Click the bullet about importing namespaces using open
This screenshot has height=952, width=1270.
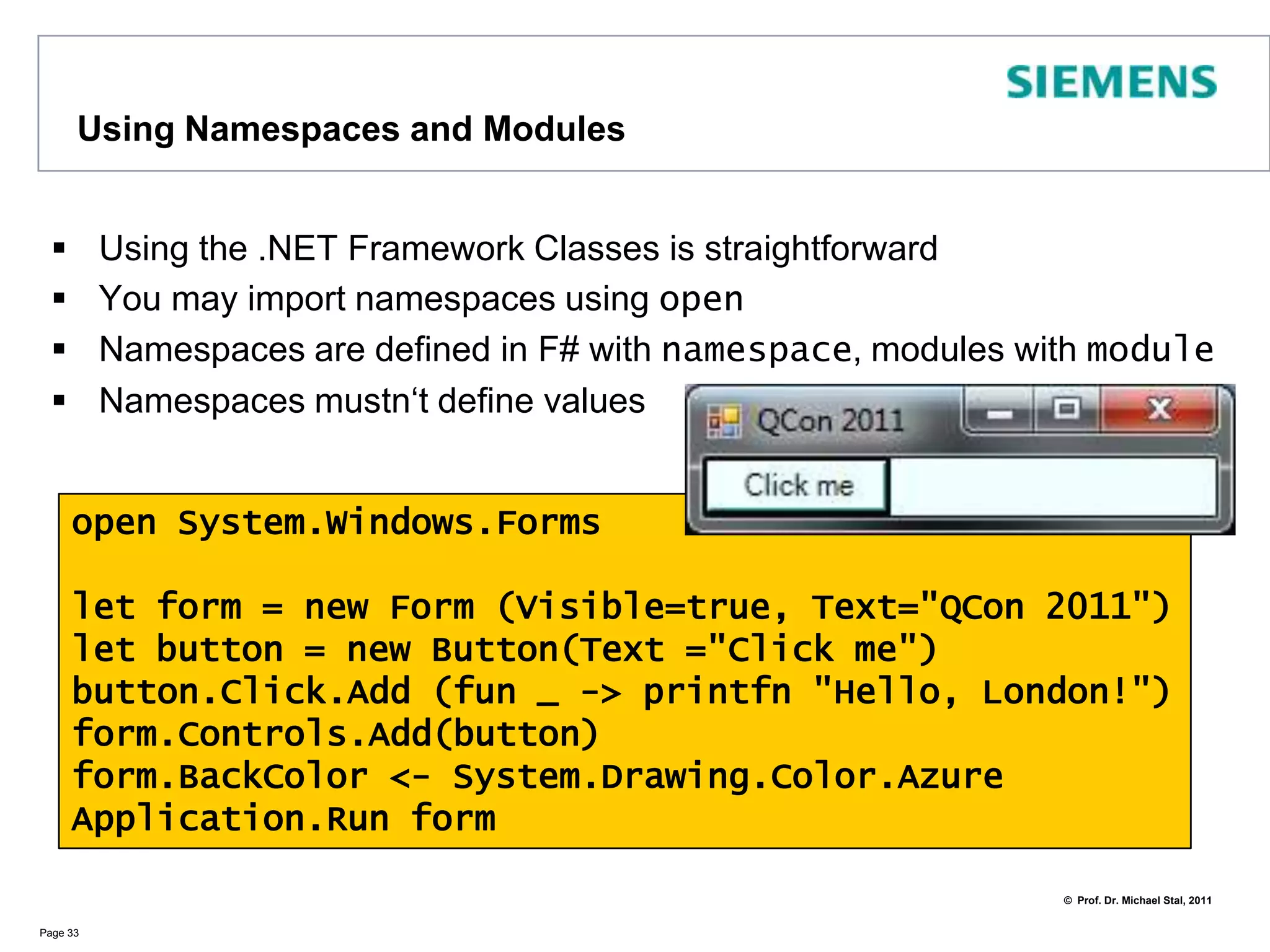click(x=420, y=299)
